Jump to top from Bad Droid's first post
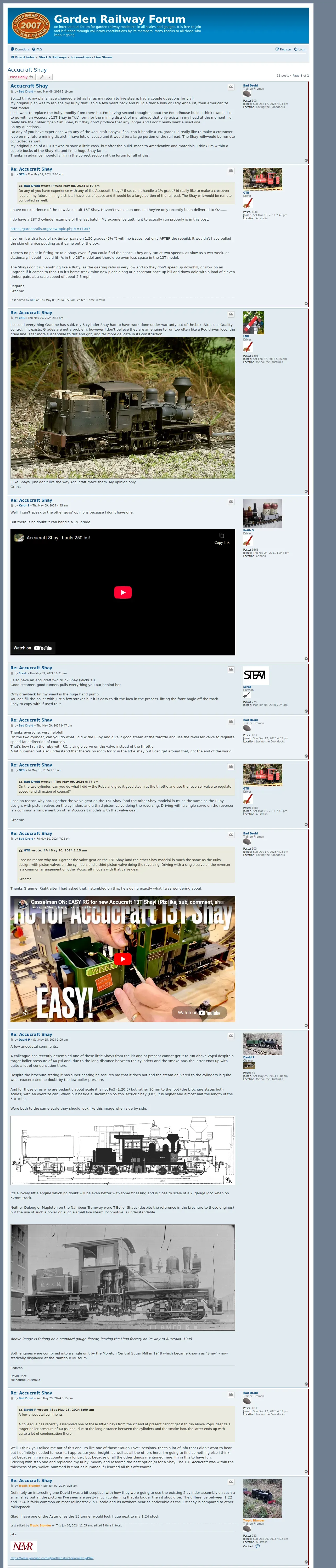Screen dimensions: 336x1568 306,161
